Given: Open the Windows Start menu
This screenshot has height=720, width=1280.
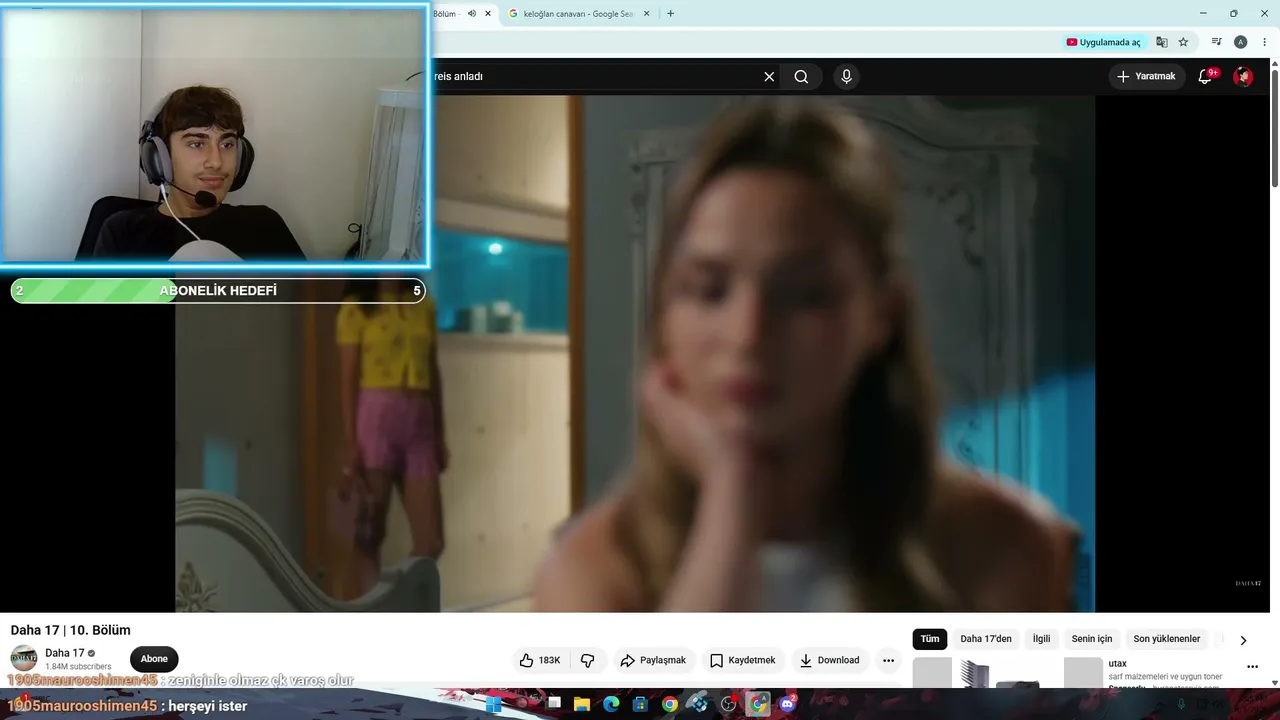Looking at the screenshot, I should point(493,704).
